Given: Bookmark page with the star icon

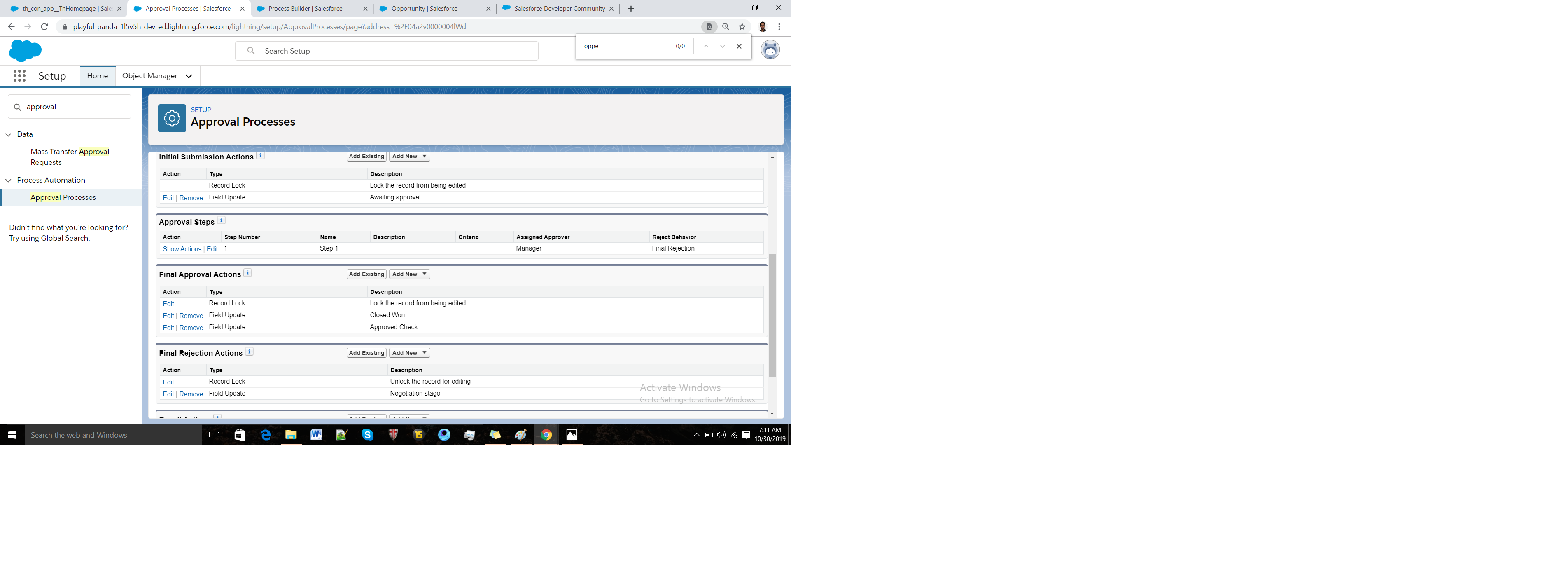Looking at the screenshot, I should click(742, 27).
